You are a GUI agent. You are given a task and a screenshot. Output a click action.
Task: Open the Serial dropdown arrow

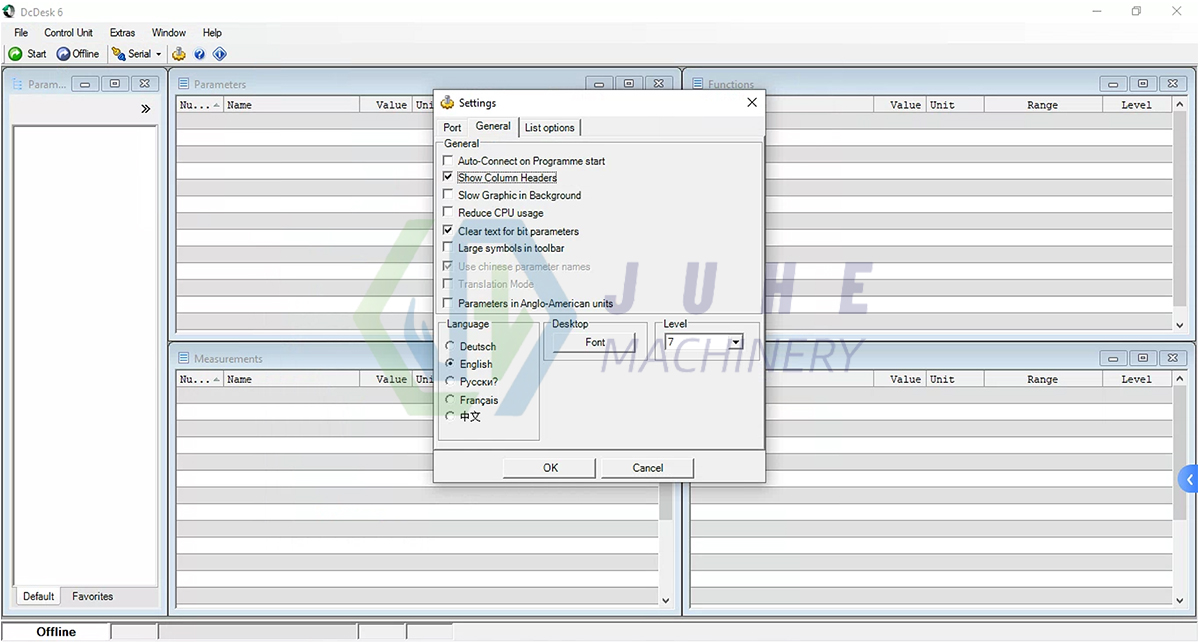coord(157,54)
